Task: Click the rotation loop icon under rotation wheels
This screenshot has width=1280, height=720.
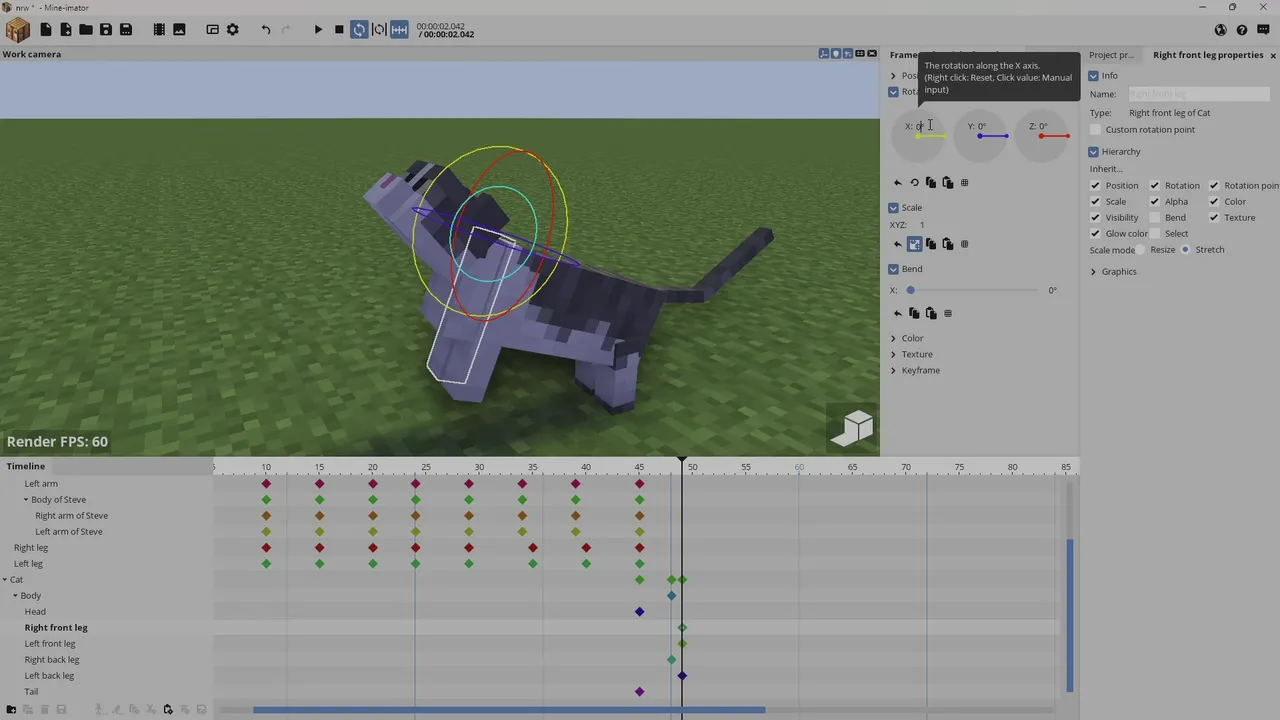Action: point(914,183)
